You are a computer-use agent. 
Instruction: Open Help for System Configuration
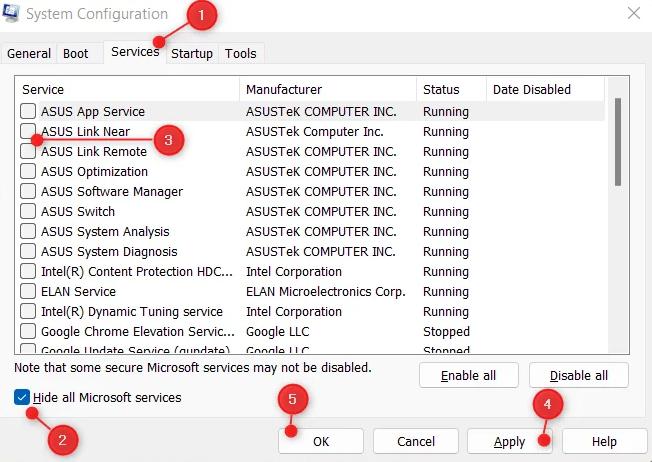604,441
